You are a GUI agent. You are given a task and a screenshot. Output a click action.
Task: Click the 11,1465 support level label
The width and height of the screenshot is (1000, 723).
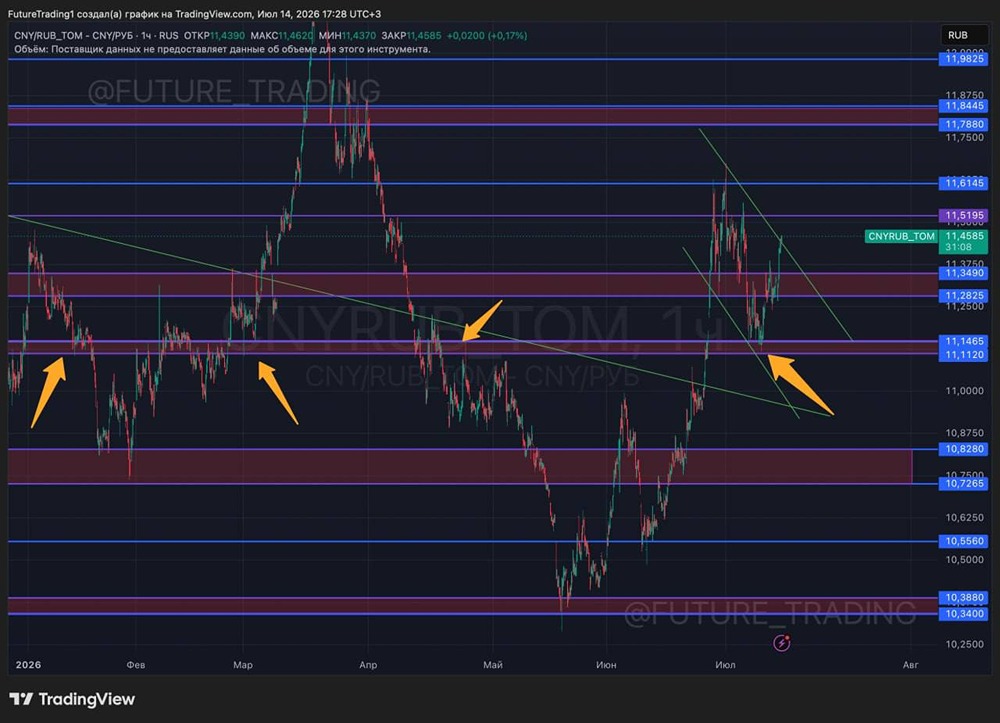point(964,341)
